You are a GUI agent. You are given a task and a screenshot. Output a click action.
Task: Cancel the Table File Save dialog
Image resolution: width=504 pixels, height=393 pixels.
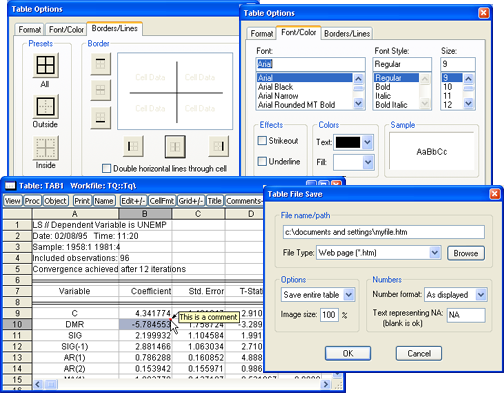tap(419, 353)
